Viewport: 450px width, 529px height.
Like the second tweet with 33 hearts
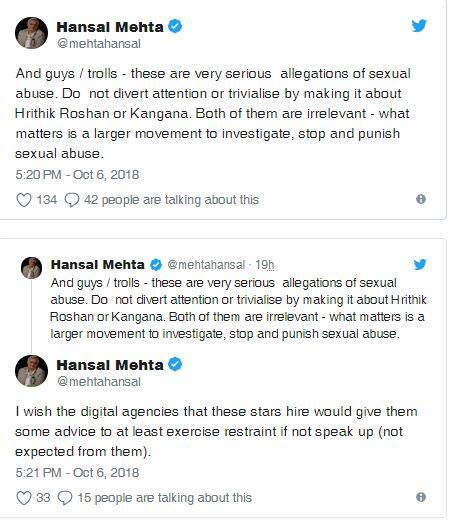pos(24,498)
